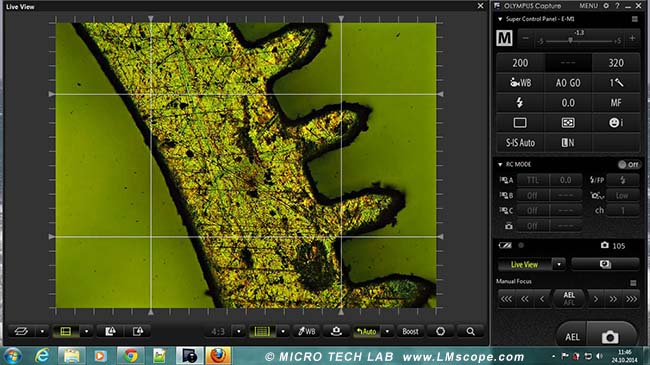Open face priority setting icon
The image size is (650, 365).
coord(616,122)
